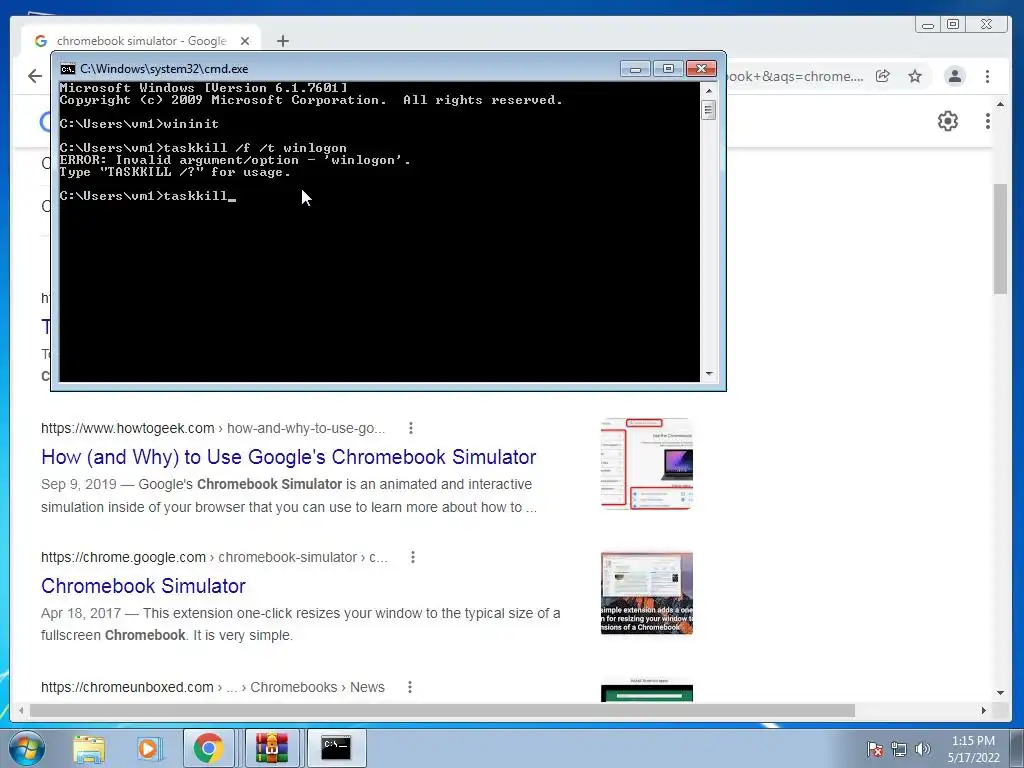The width and height of the screenshot is (1024, 768).
Task: Open Windows Explorer from the taskbar
Action: [89, 748]
